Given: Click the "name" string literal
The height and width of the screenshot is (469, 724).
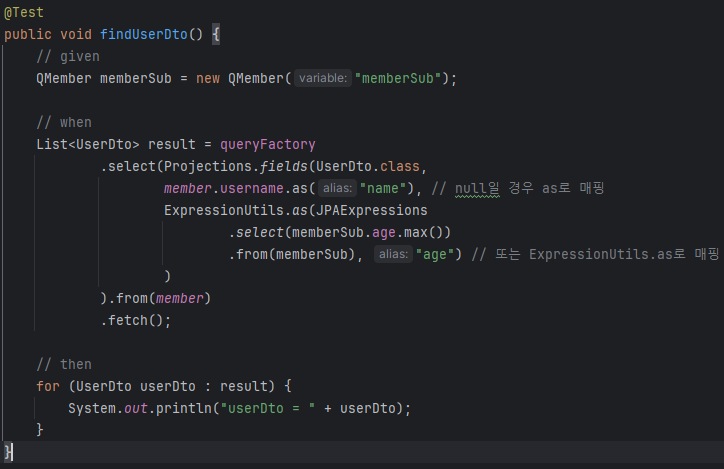Looking at the screenshot, I should tap(383, 189).
